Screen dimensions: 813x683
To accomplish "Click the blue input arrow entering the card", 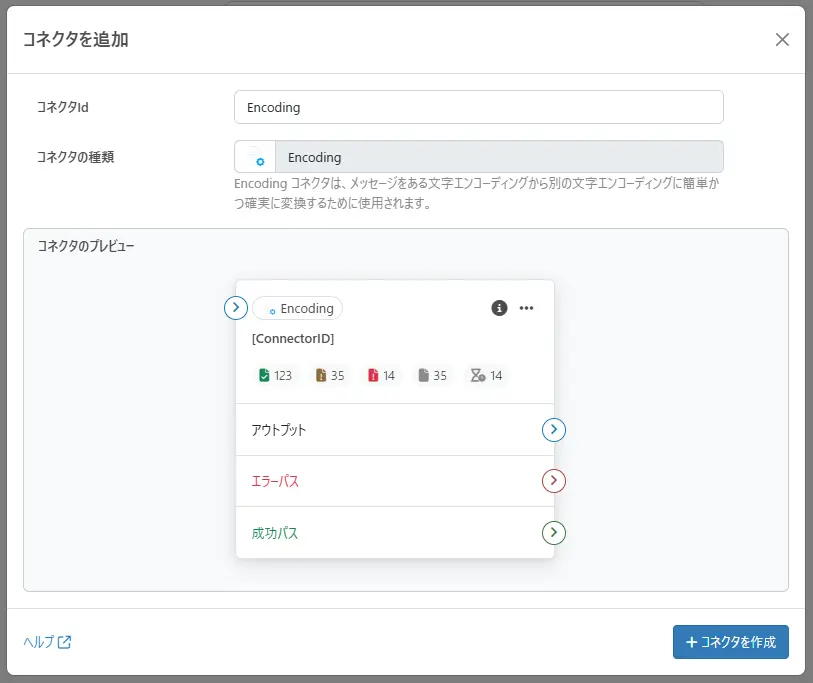I will (x=235, y=308).
